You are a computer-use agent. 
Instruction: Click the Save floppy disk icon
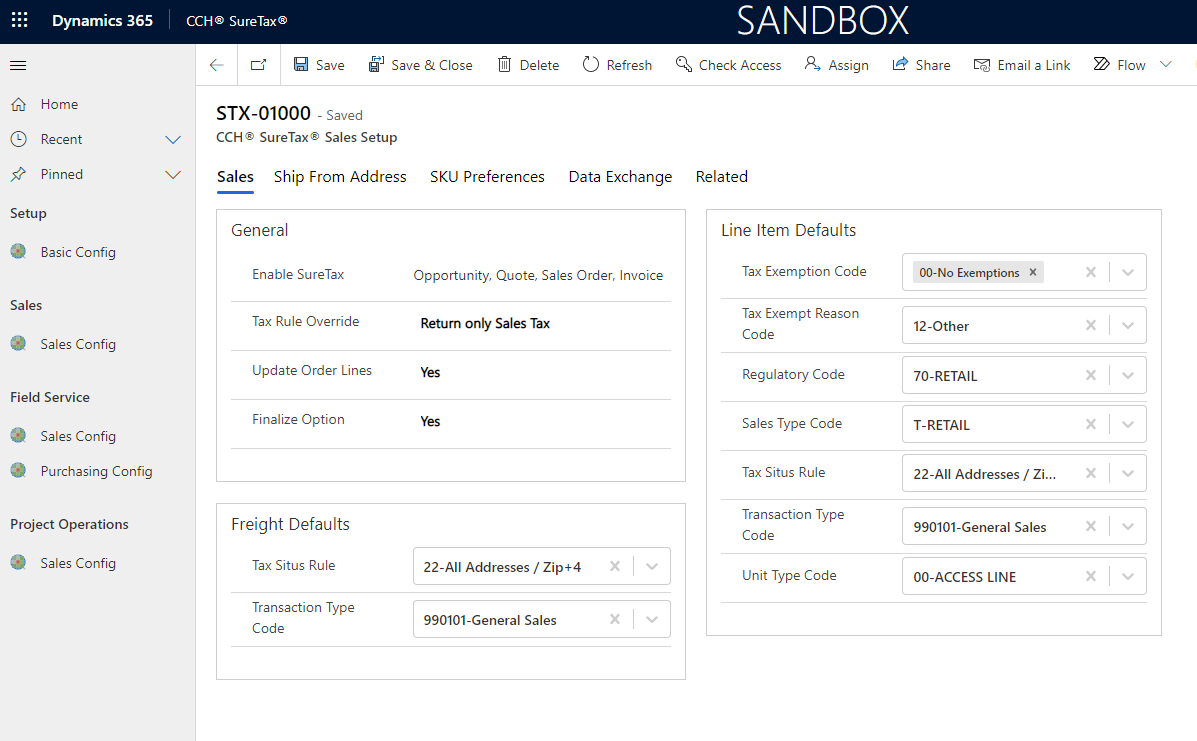(301, 64)
